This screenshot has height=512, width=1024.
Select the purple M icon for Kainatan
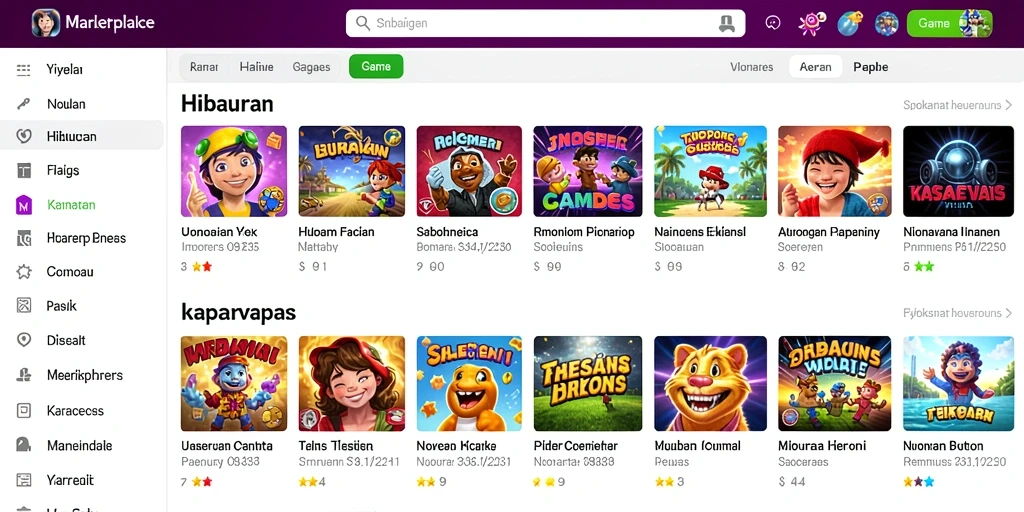24,205
